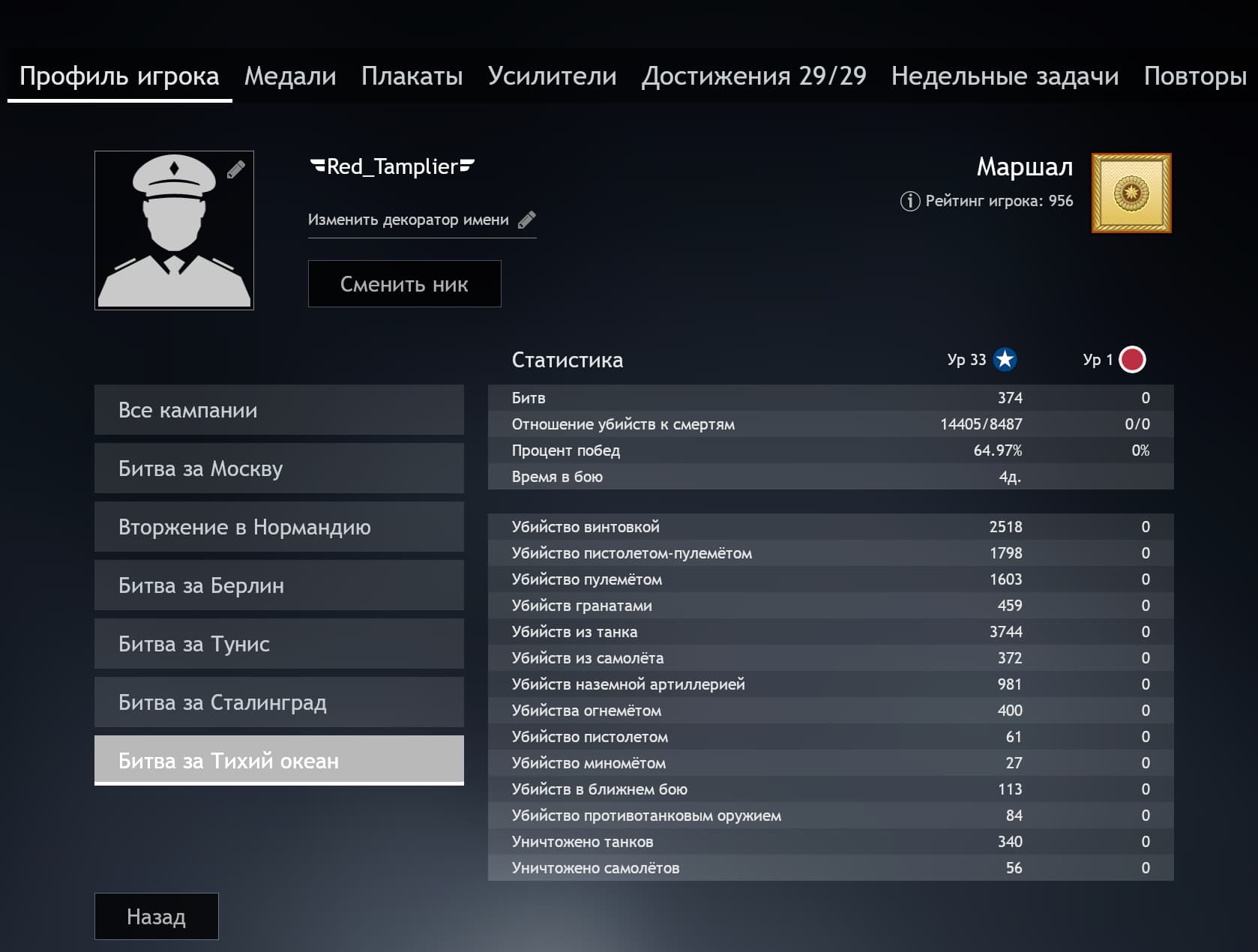Select the Битва за Москву campaign
The width and height of the screenshot is (1258, 952).
coord(279,469)
